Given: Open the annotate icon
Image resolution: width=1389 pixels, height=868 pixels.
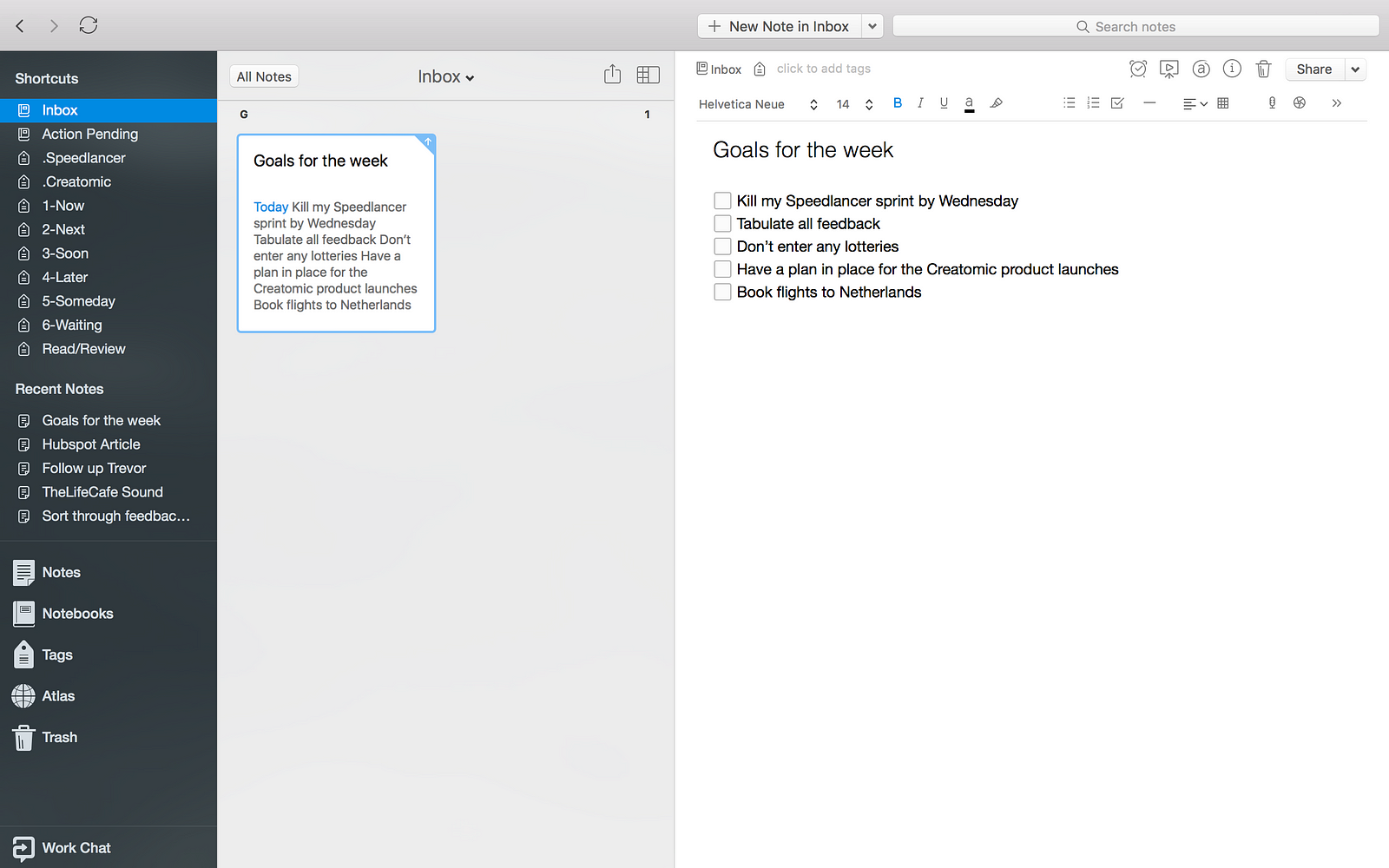Looking at the screenshot, I should [x=1201, y=69].
